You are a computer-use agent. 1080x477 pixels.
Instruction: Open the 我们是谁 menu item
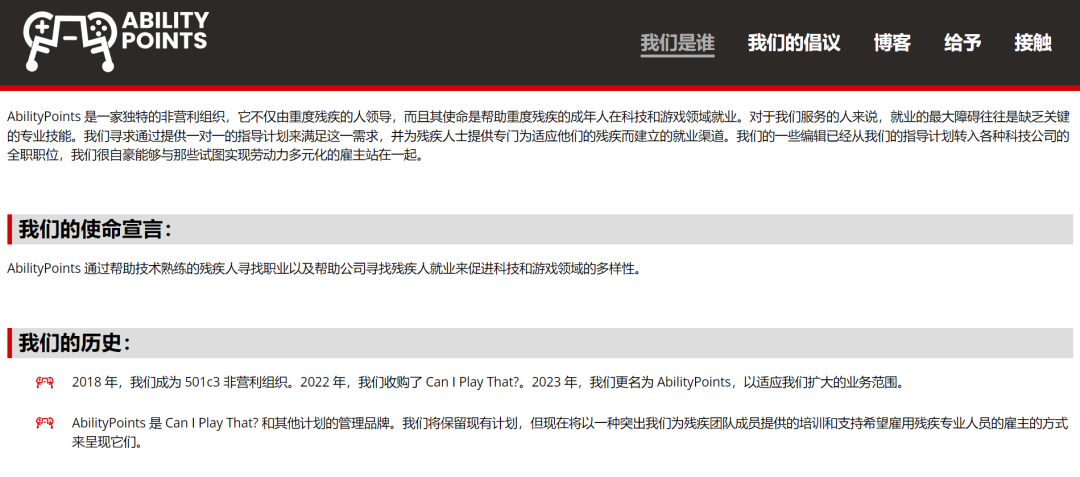pos(677,43)
